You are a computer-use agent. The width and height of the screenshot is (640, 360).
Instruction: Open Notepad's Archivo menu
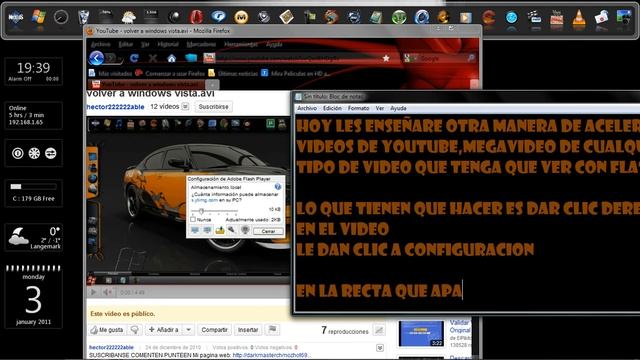coord(307,108)
